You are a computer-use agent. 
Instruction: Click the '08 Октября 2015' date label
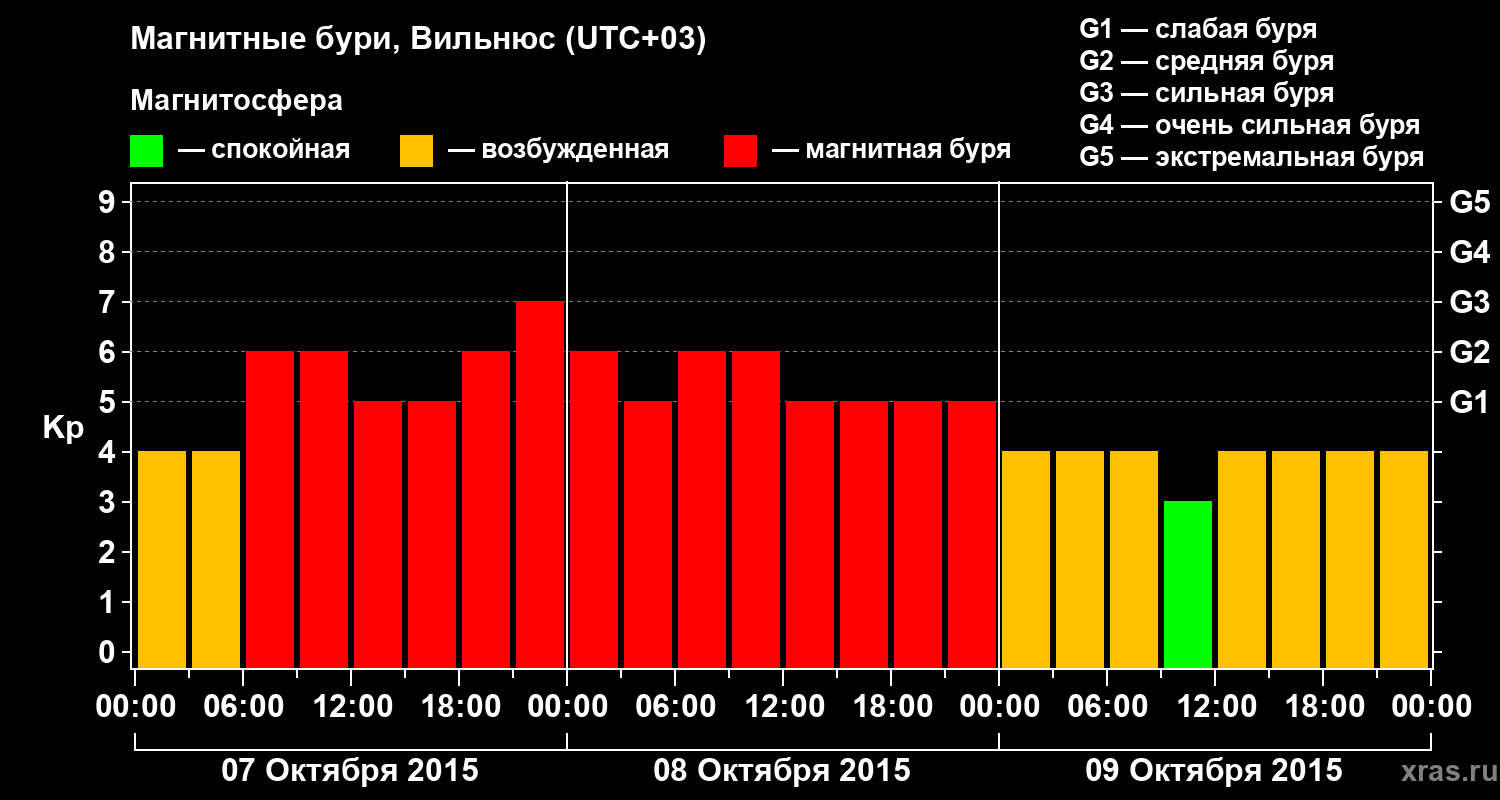pyautogui.click(x=782, y=770)
